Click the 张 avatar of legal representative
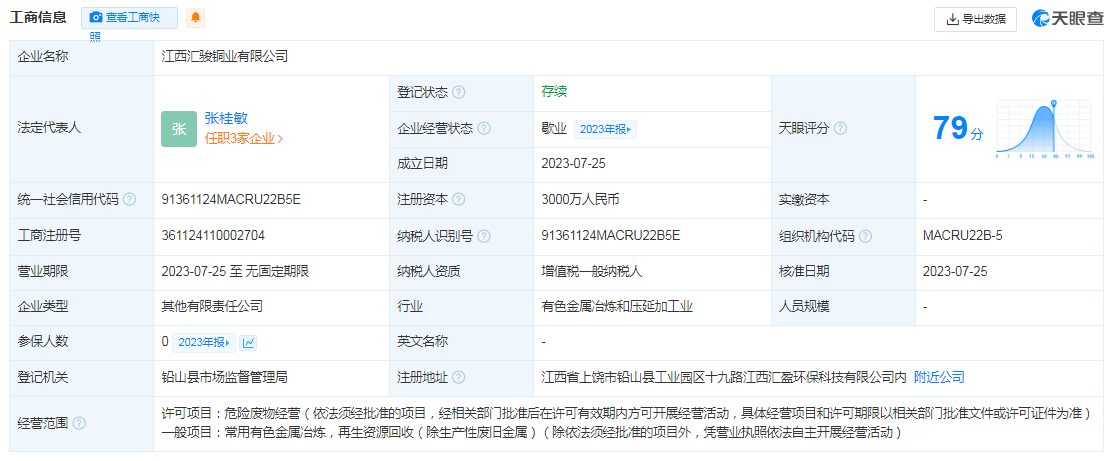Viewport: 1105px width, 461px height. pyautogui.click(x=179, y=129)
